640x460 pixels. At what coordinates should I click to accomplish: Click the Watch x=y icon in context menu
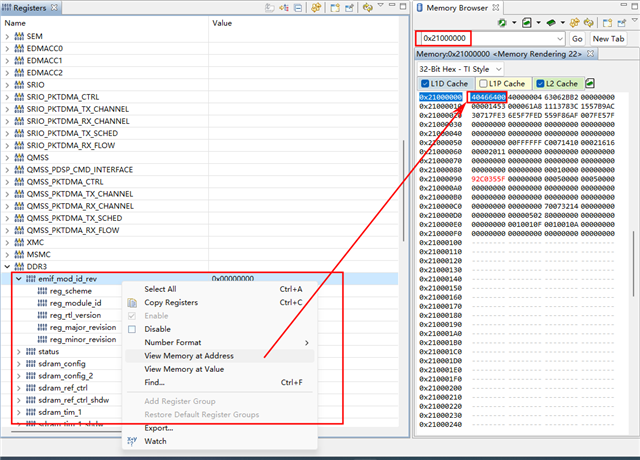click(132, 441)
